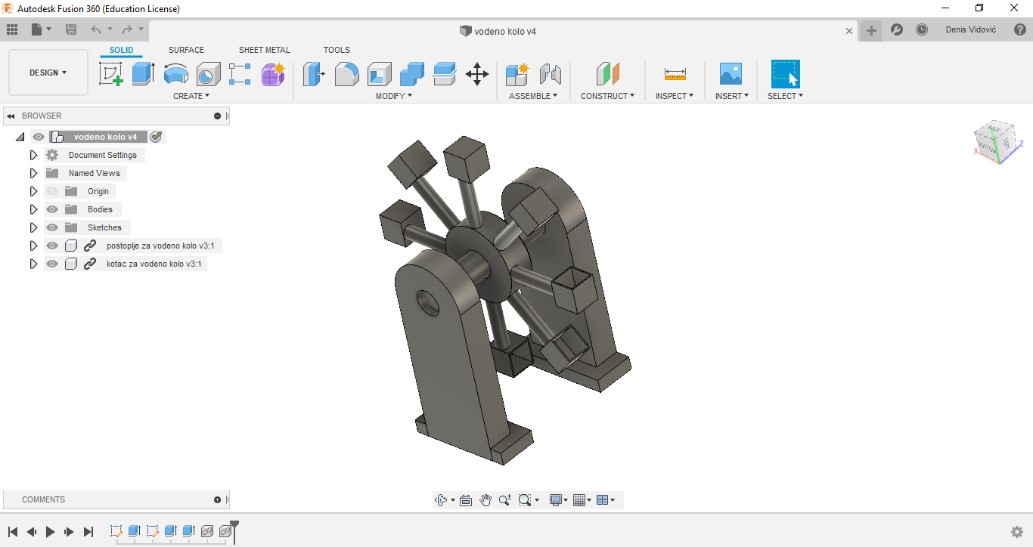Open the Help question mark
The image size is (1033, 547).
click(1020, 30)
